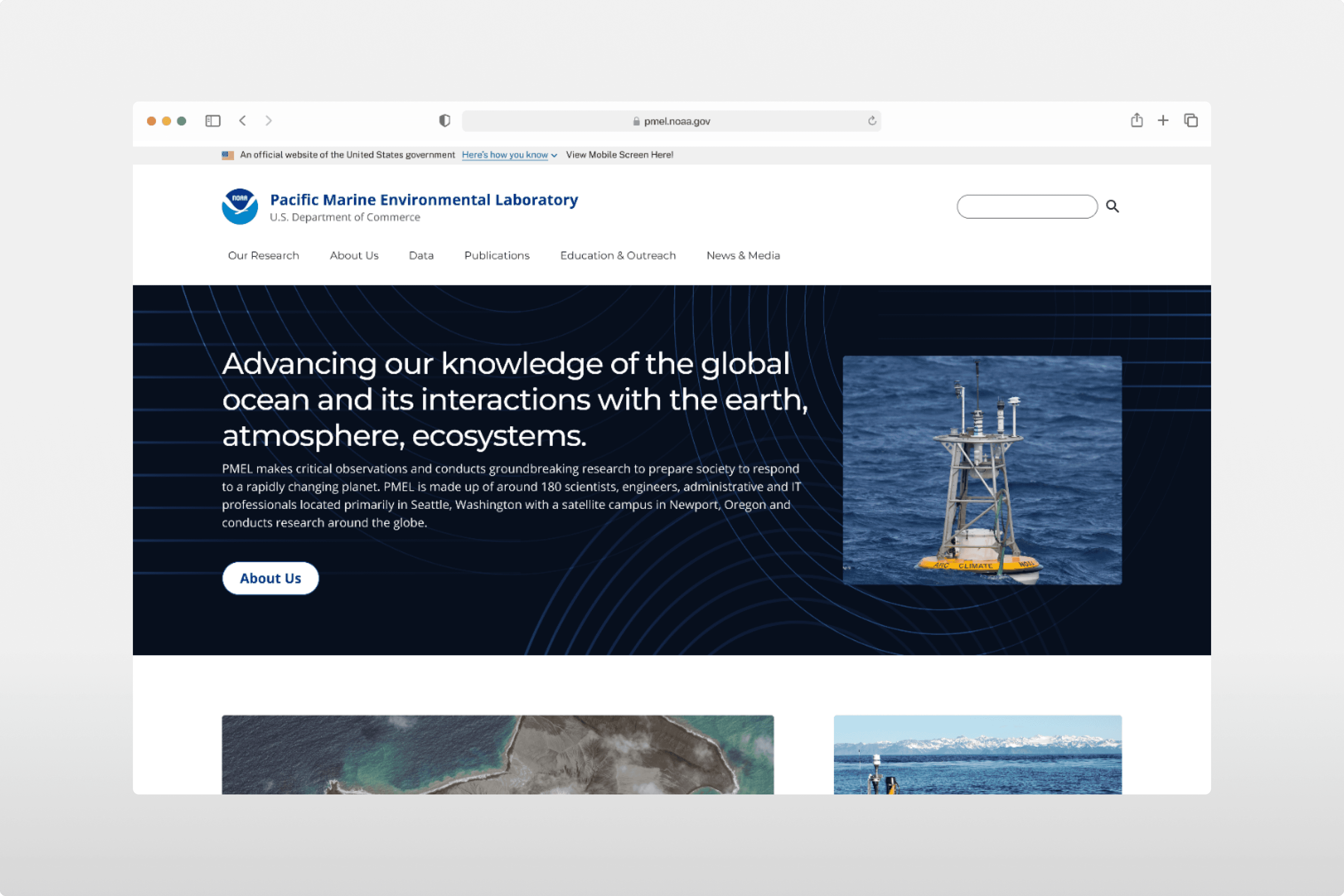
Task: Click the ocean buoy photo
Action: [x=982, y=470]
